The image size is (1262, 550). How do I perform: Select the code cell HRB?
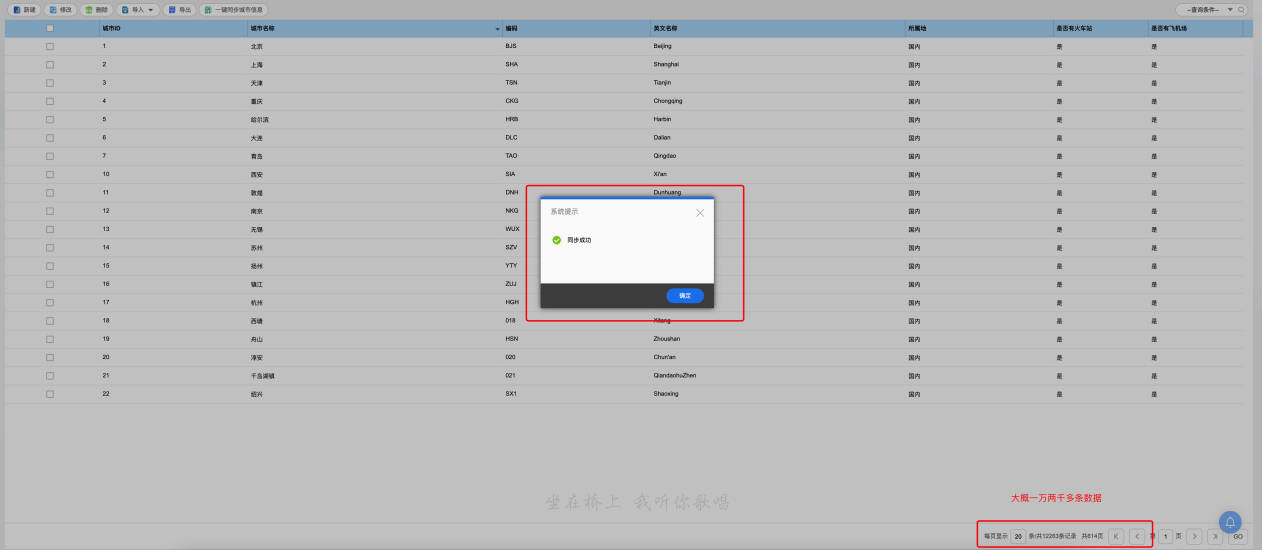[x=512, y=119]
